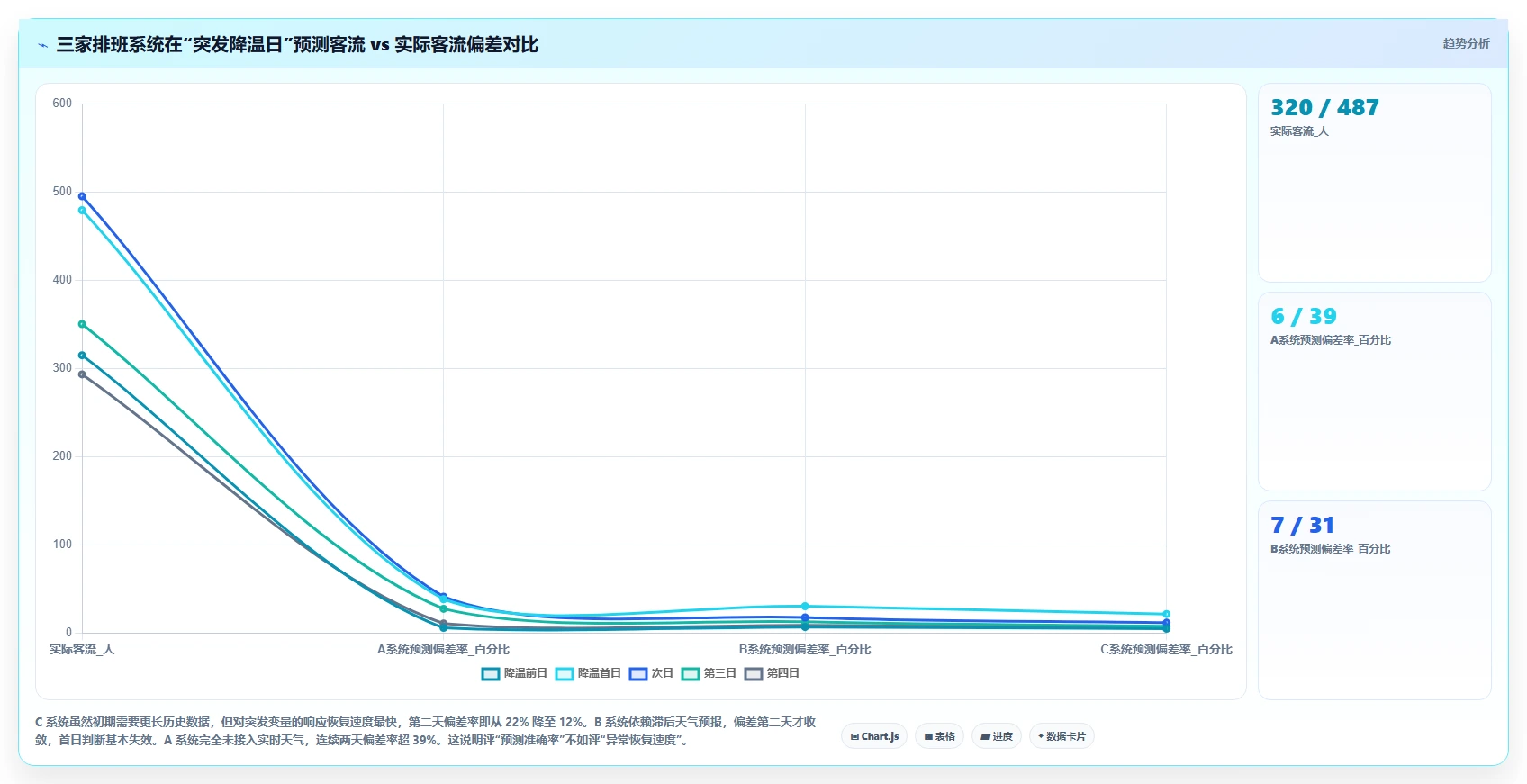Click the y-axis value 500
1527x784 pixels.
(62, 192)
